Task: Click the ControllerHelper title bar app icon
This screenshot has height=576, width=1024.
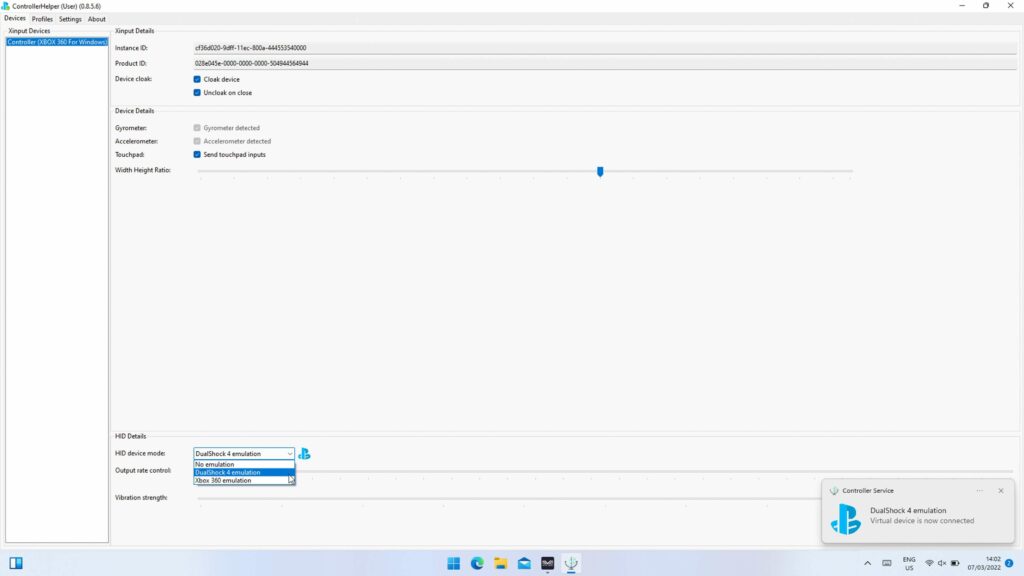Action: click(5, 6)
